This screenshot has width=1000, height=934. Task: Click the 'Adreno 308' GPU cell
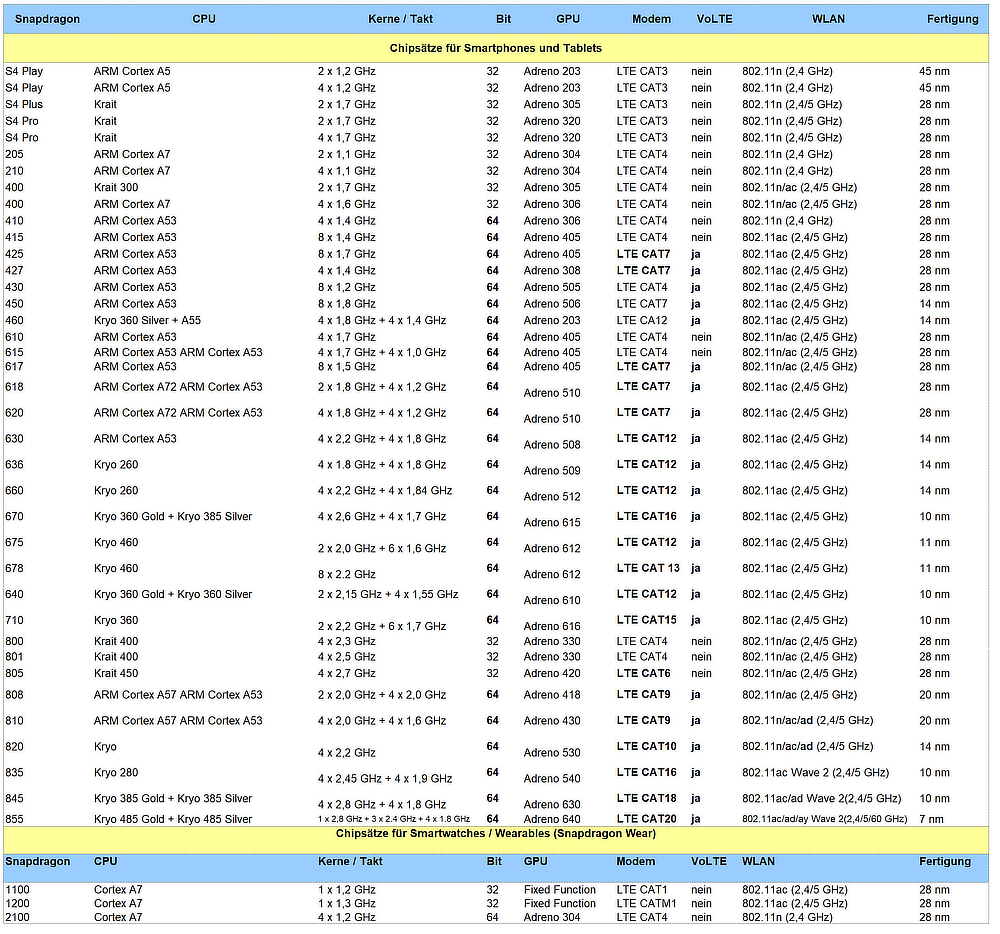click(x=552, y=270)
